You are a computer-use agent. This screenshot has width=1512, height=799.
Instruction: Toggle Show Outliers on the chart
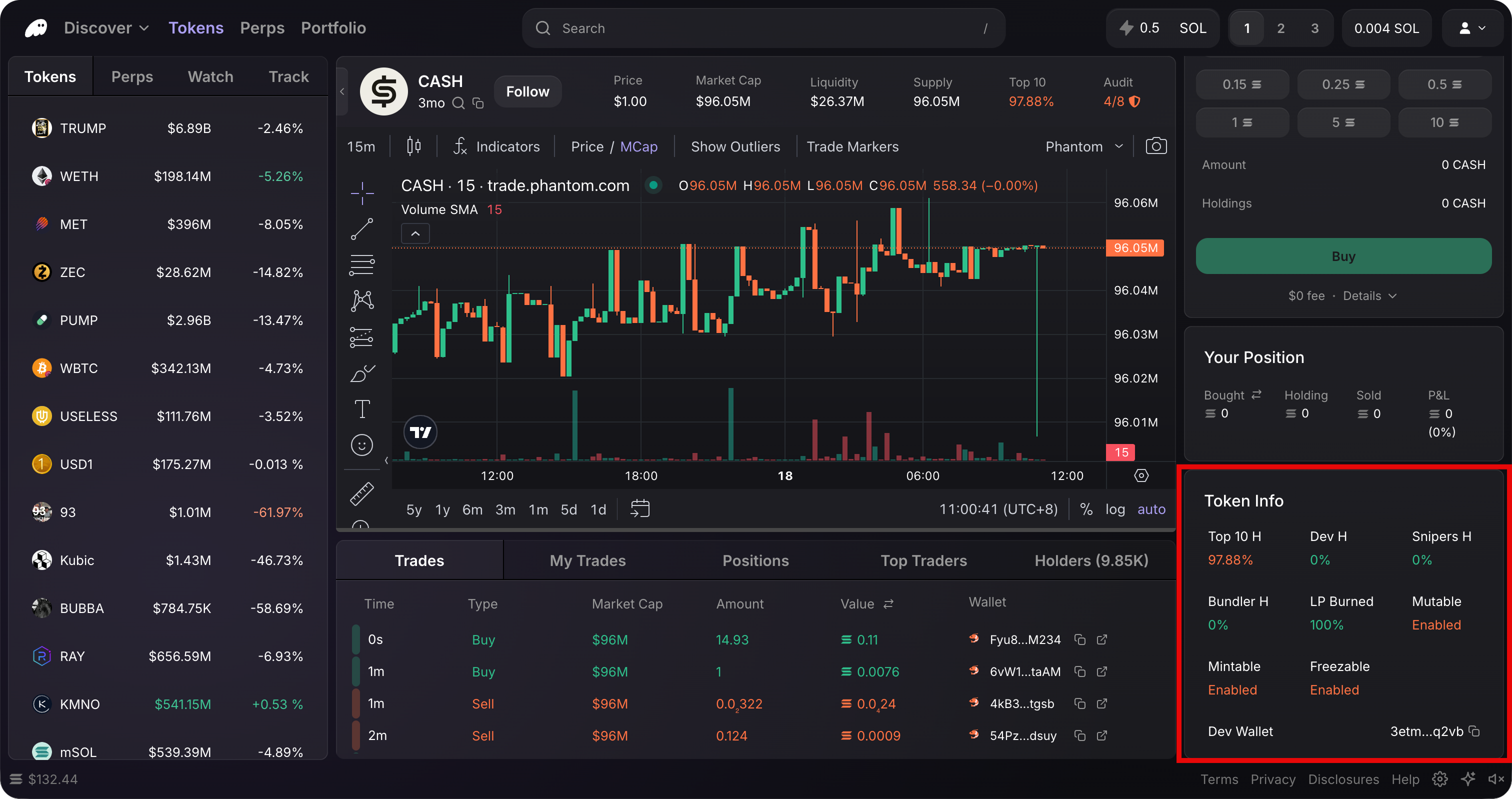point(735,146)
